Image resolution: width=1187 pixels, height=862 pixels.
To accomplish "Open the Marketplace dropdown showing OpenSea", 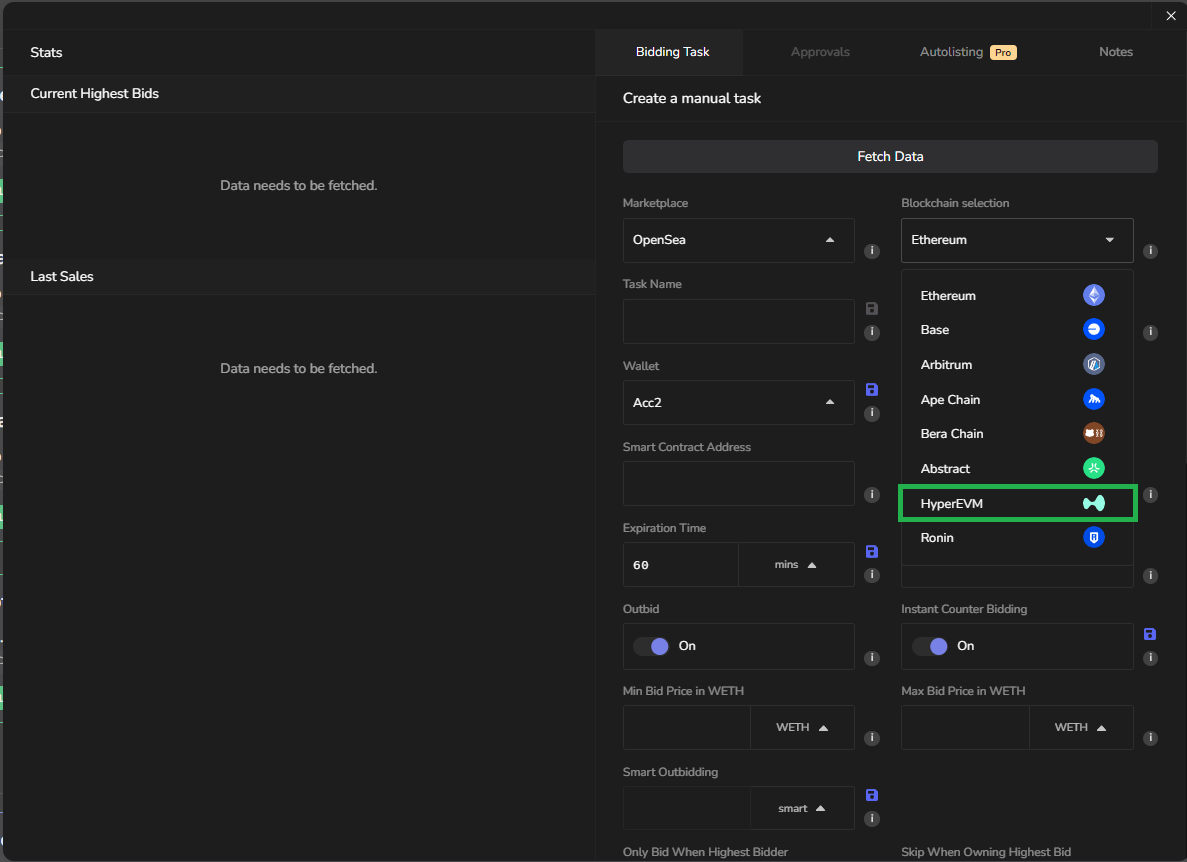I will click(x=738, y=240).
